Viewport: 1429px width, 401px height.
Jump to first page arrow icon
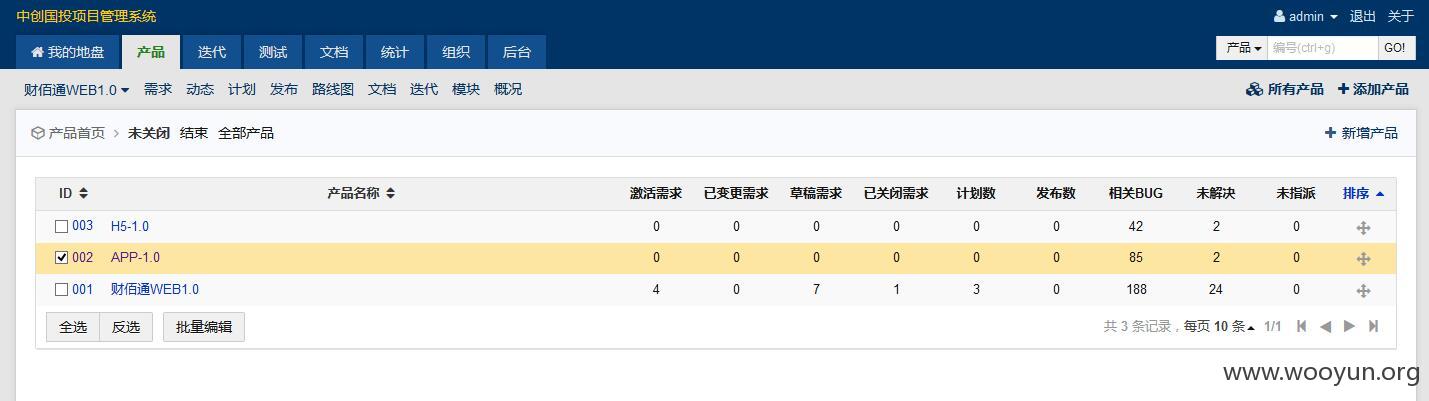(1301, 326)
